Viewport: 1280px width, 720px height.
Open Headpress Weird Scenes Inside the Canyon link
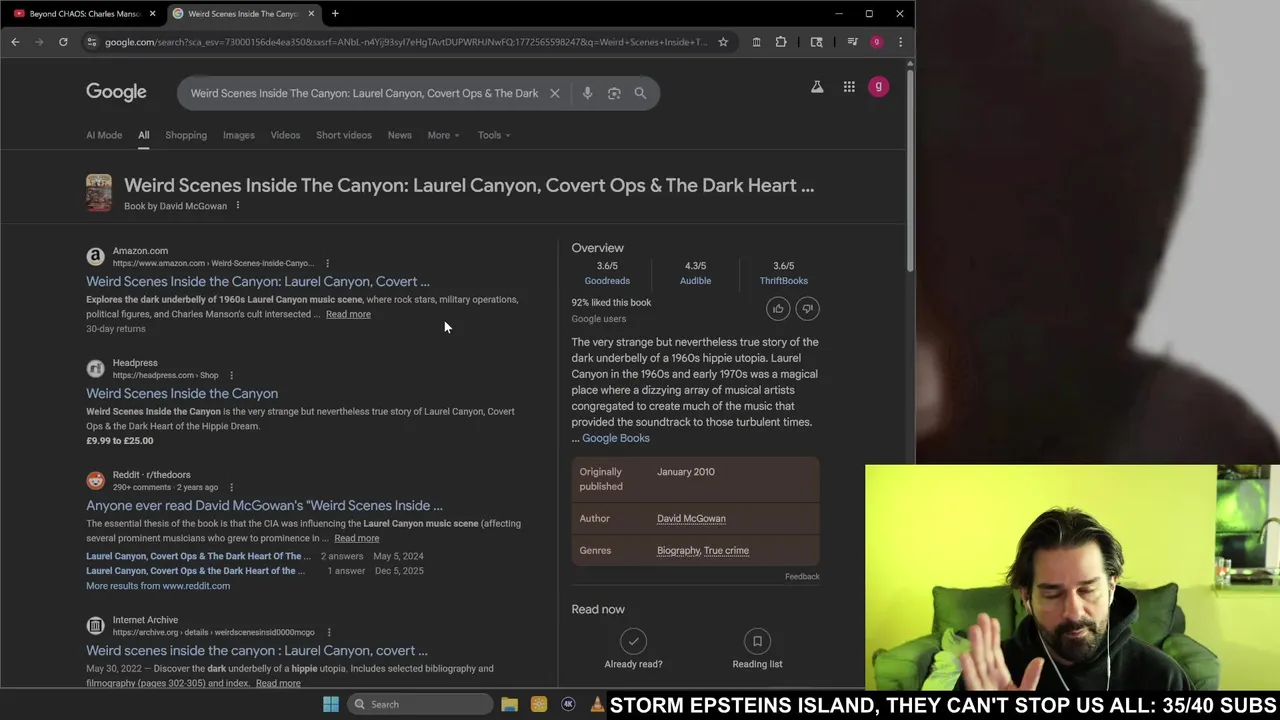click(x=182, y=394)
